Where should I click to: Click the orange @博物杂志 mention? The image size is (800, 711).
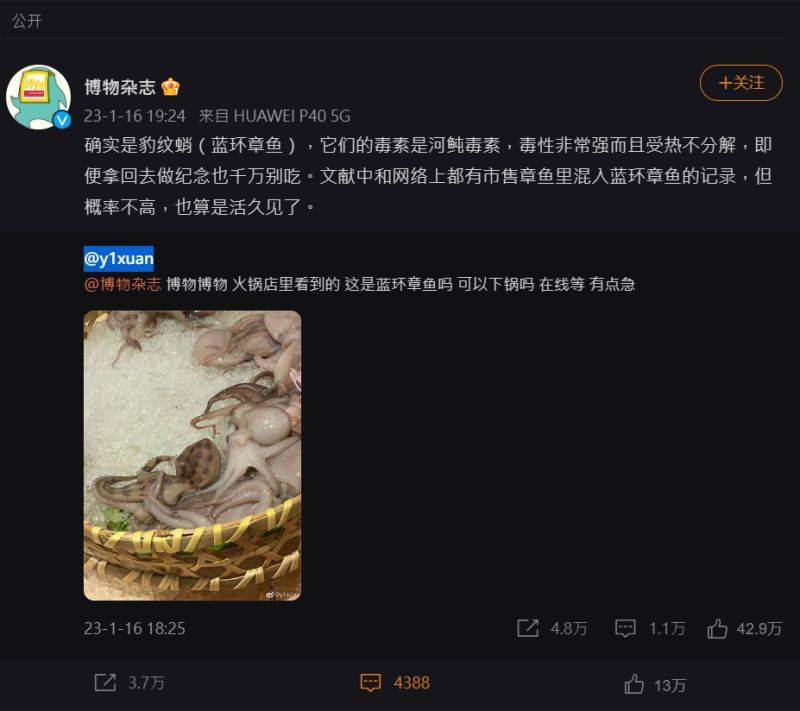tap(122, 284)
